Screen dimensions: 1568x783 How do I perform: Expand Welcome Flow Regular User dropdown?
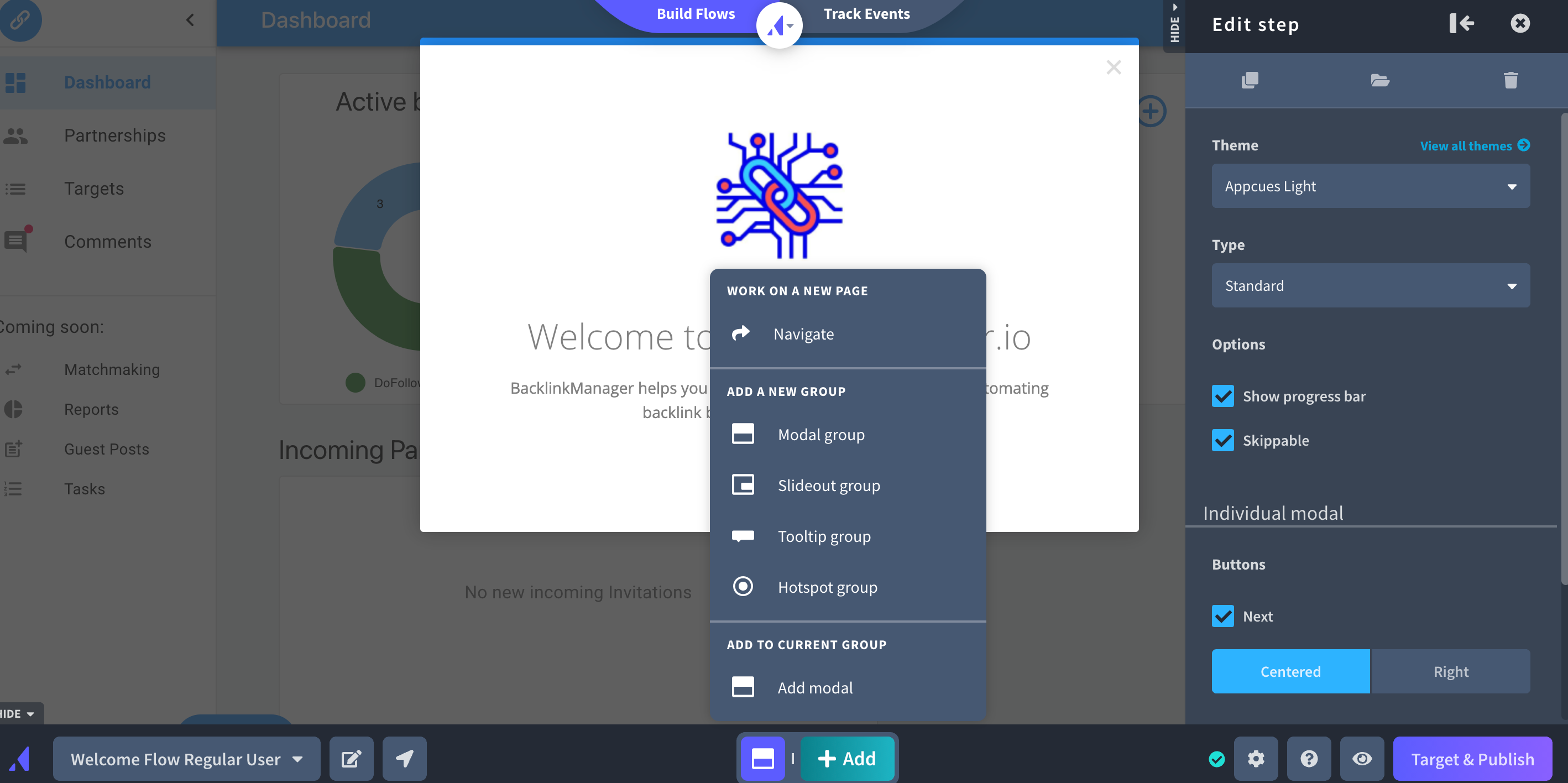point(300,758)
